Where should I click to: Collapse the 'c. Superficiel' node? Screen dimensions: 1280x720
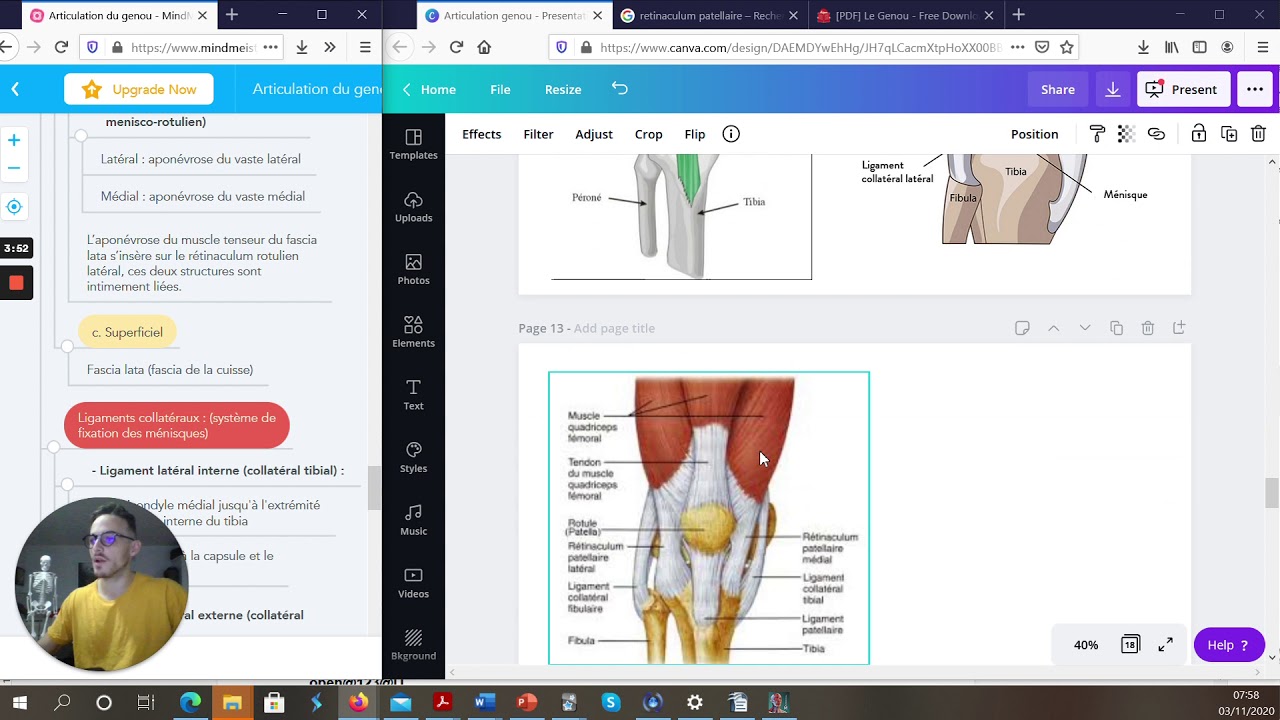[67, 347]
